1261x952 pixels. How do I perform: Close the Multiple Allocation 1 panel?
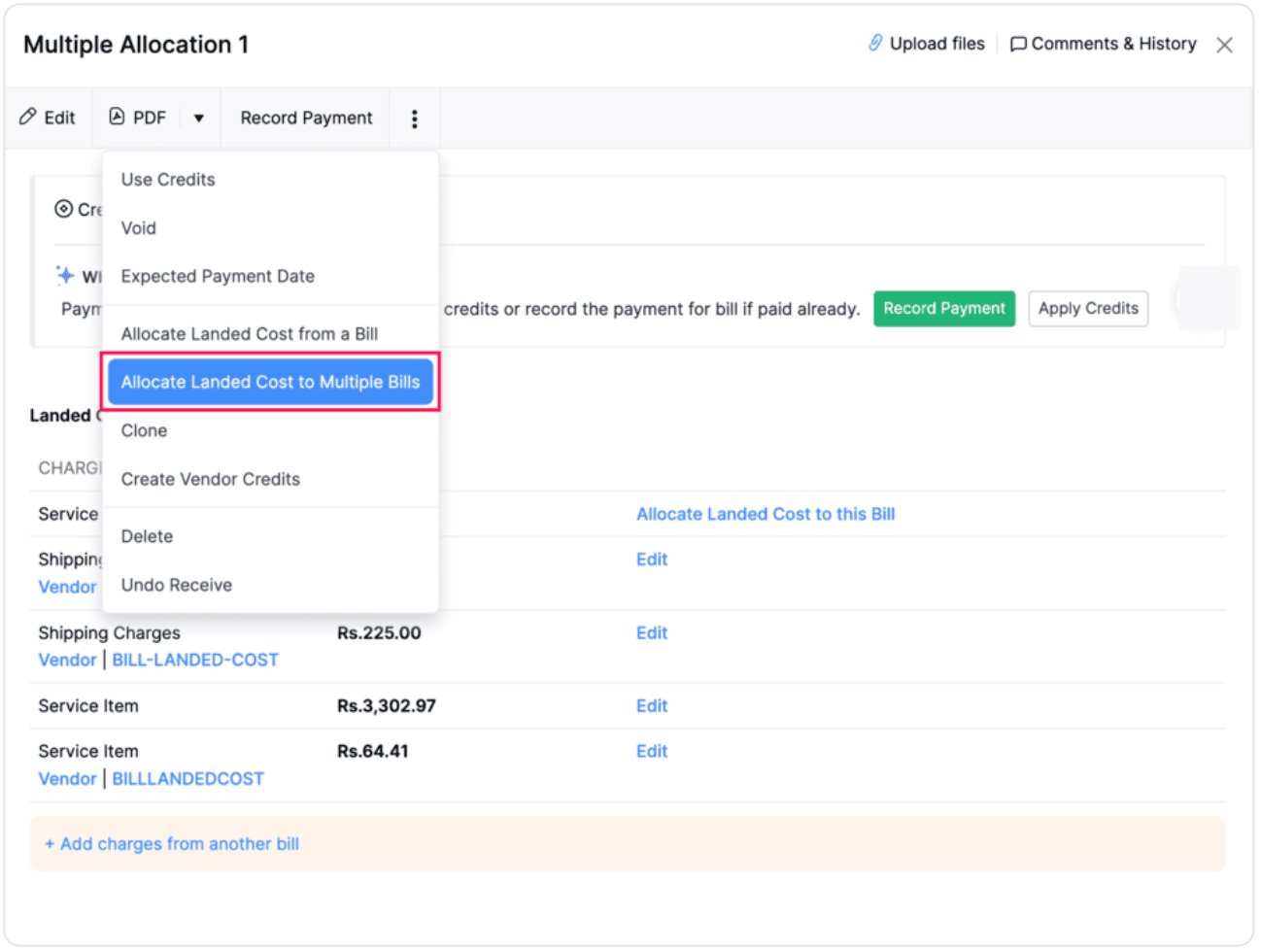tap(1224, 45)
